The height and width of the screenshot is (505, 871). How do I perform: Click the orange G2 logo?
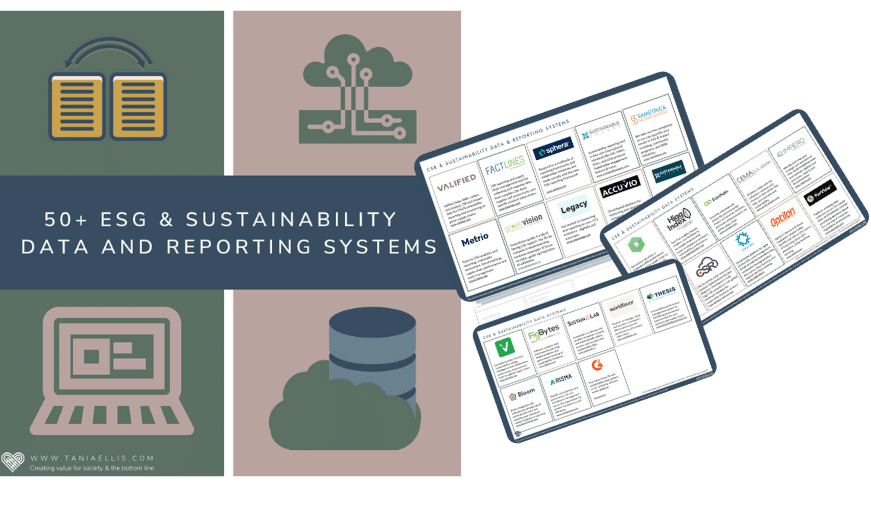tap(597, 365)
